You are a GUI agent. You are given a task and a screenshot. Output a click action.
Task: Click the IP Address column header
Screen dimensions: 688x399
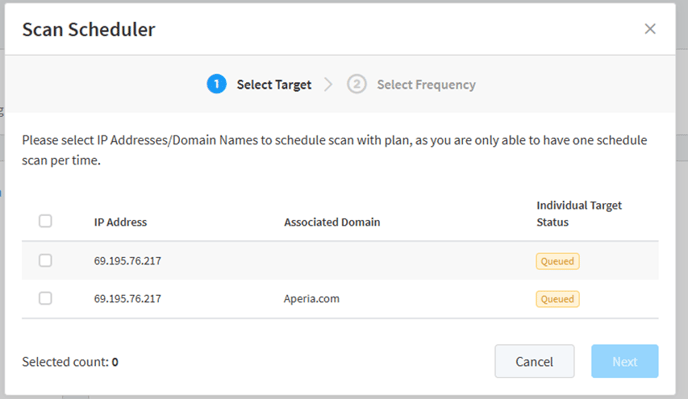click(x=120, y=222)
